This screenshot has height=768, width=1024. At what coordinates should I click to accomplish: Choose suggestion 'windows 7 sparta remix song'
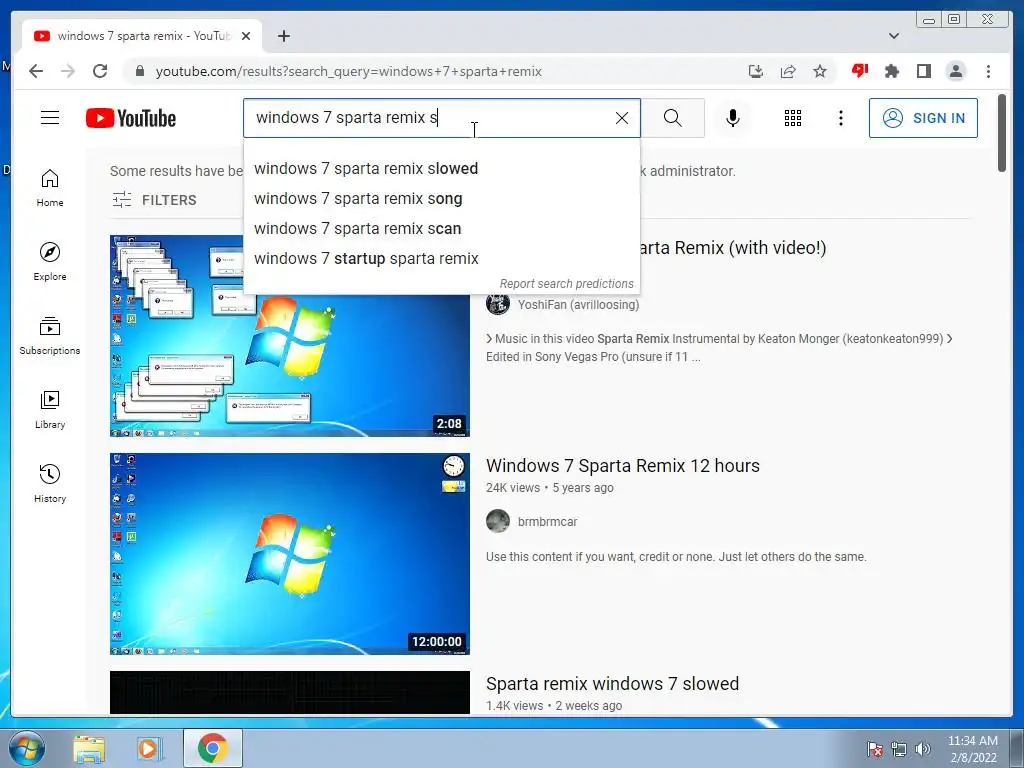coord(441,199)
